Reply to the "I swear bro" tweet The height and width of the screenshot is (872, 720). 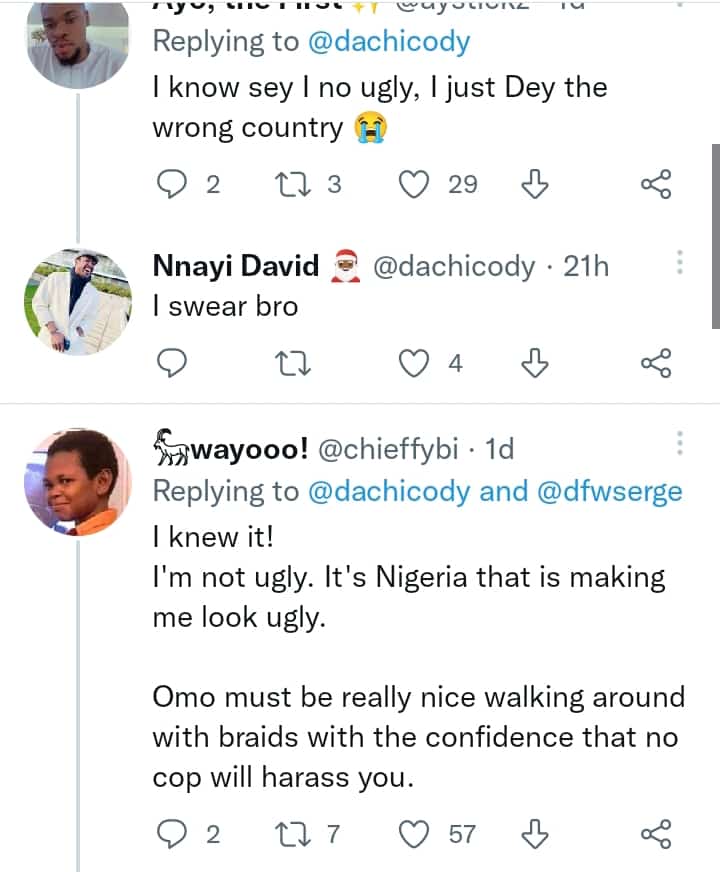coord(174,364)
